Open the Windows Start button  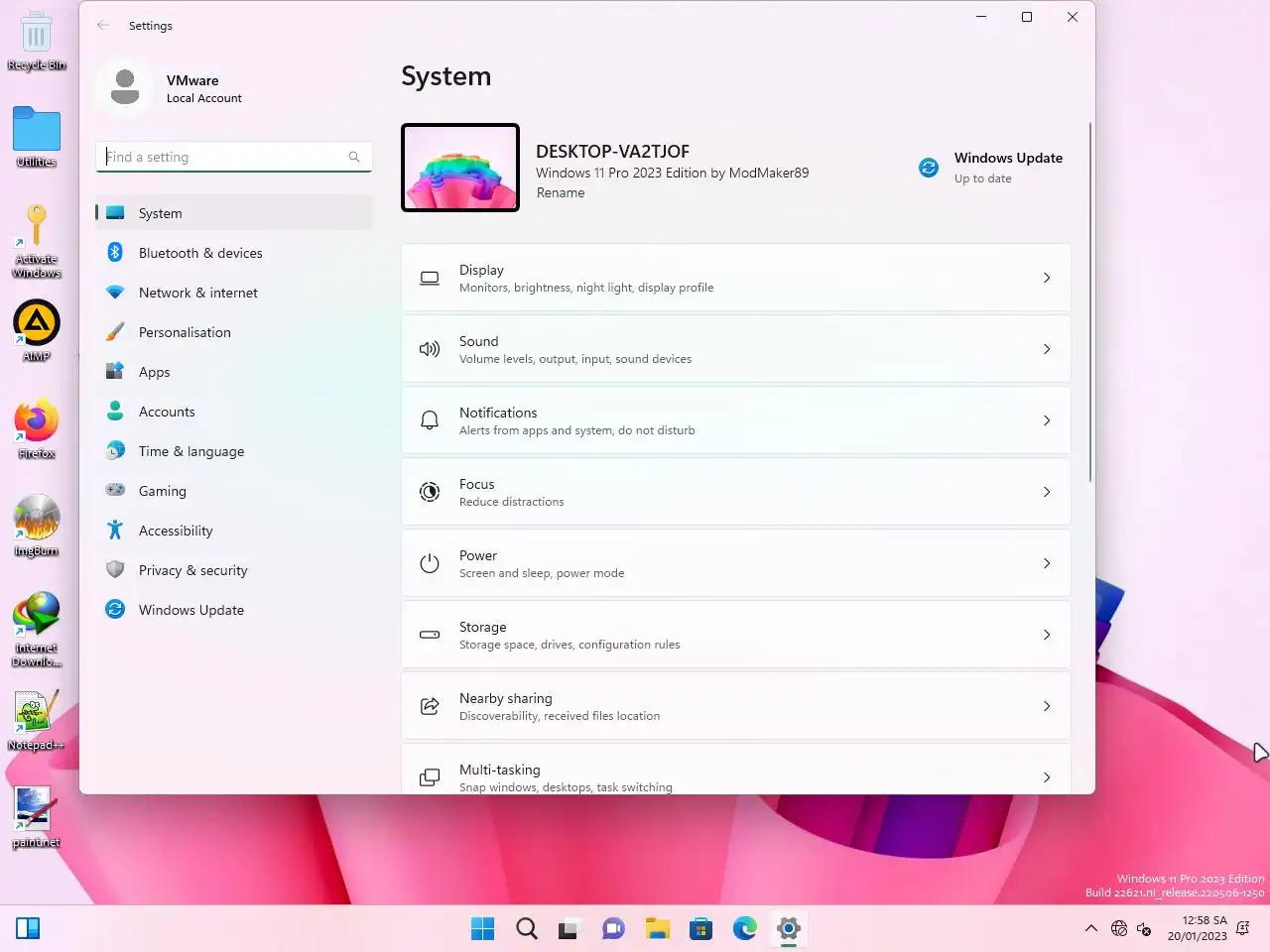tap(482, 928)
